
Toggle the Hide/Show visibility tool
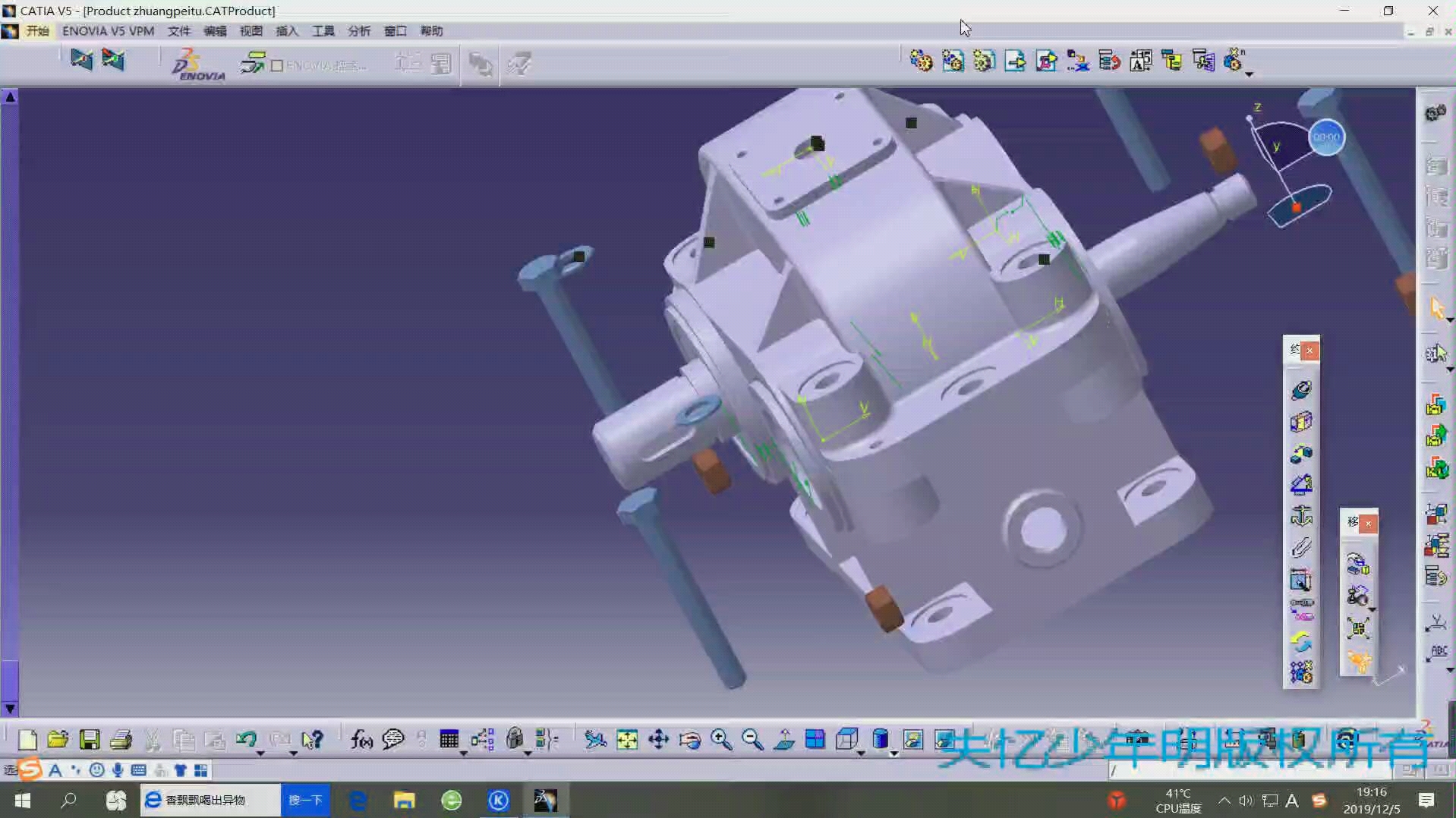pos(913,739)
